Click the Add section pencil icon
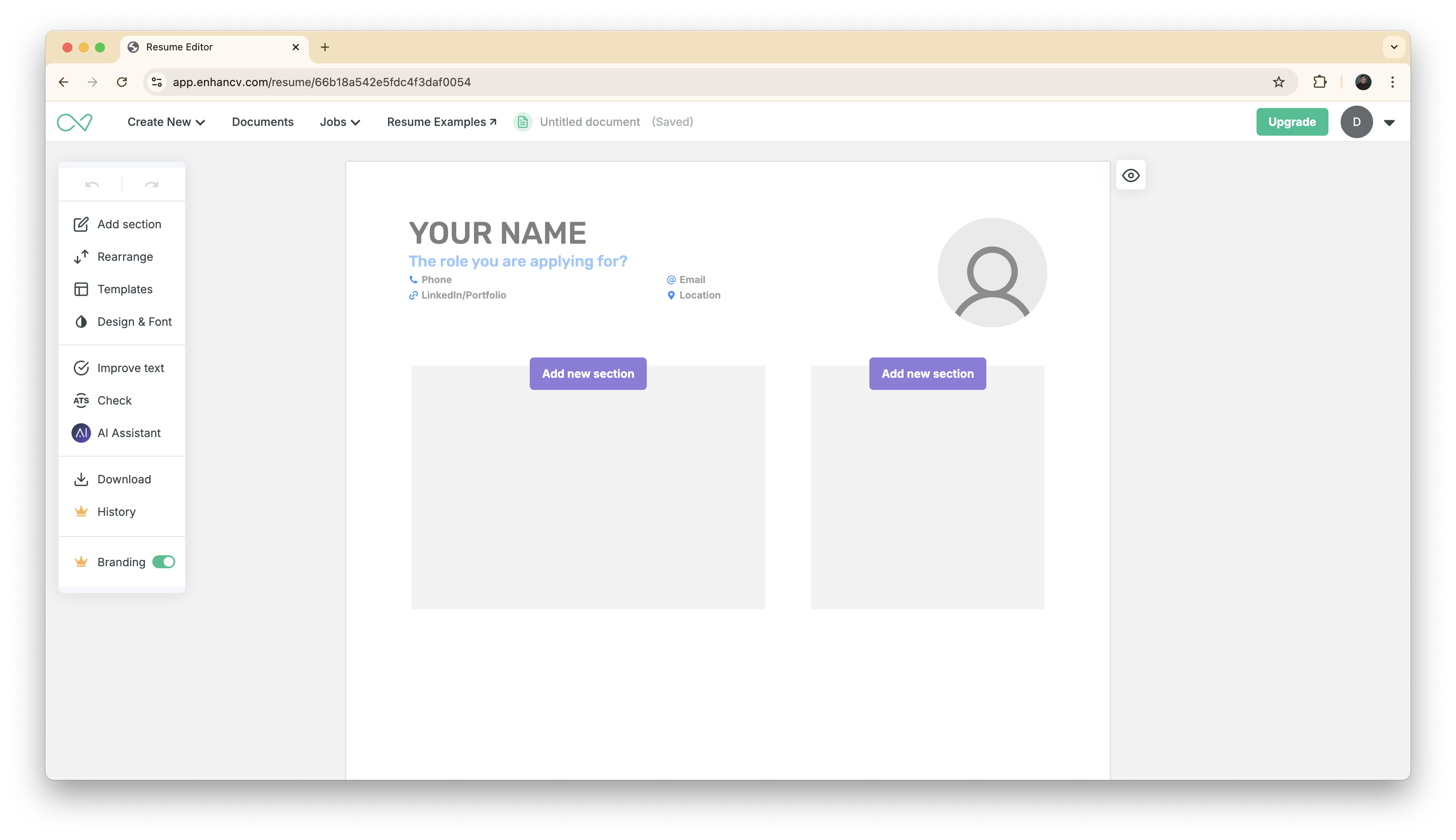The image size is (1456, 840). (x=81, y=224)
